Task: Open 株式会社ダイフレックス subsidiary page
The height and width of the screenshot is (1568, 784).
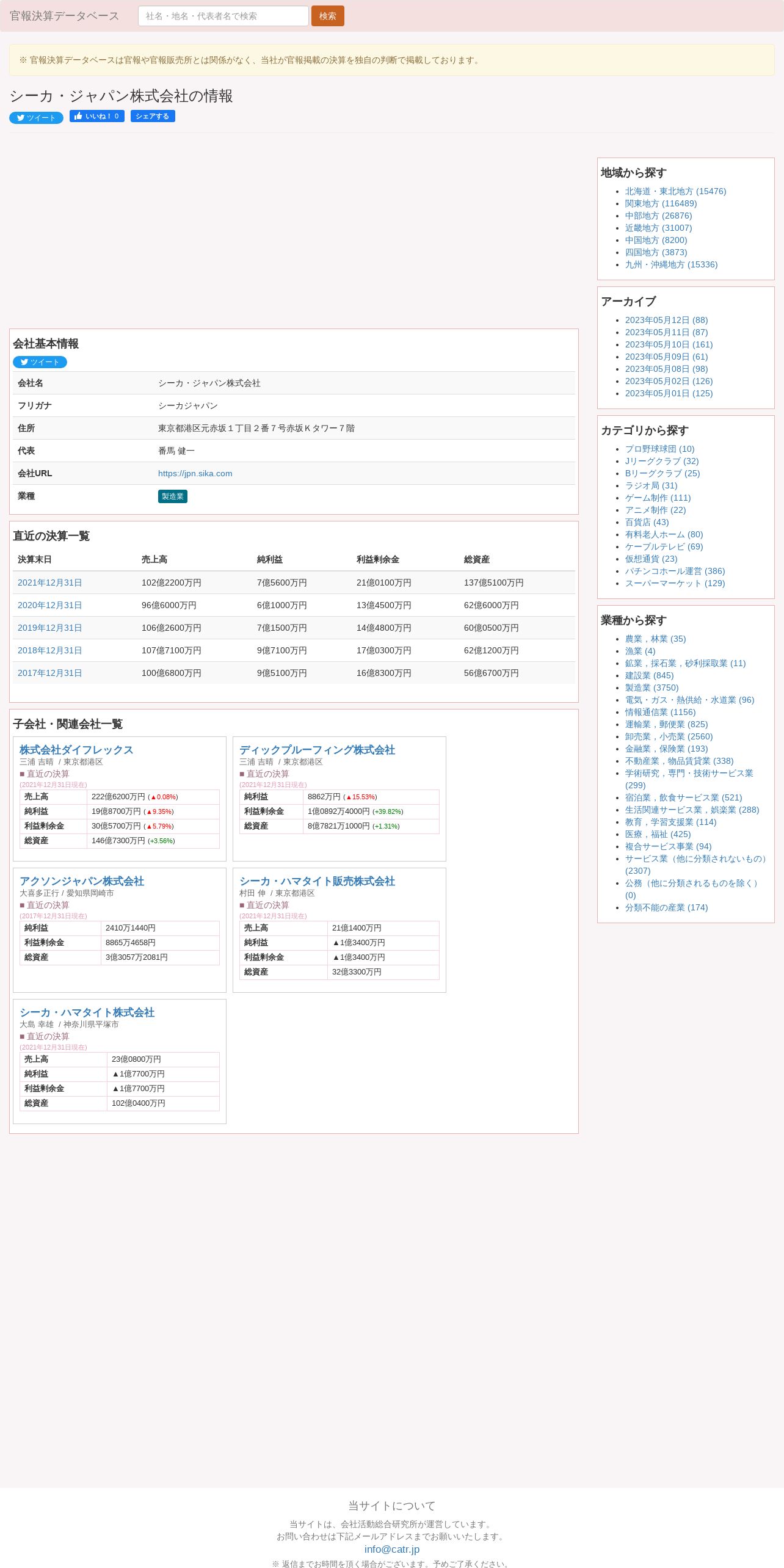Action: (76, 750)
